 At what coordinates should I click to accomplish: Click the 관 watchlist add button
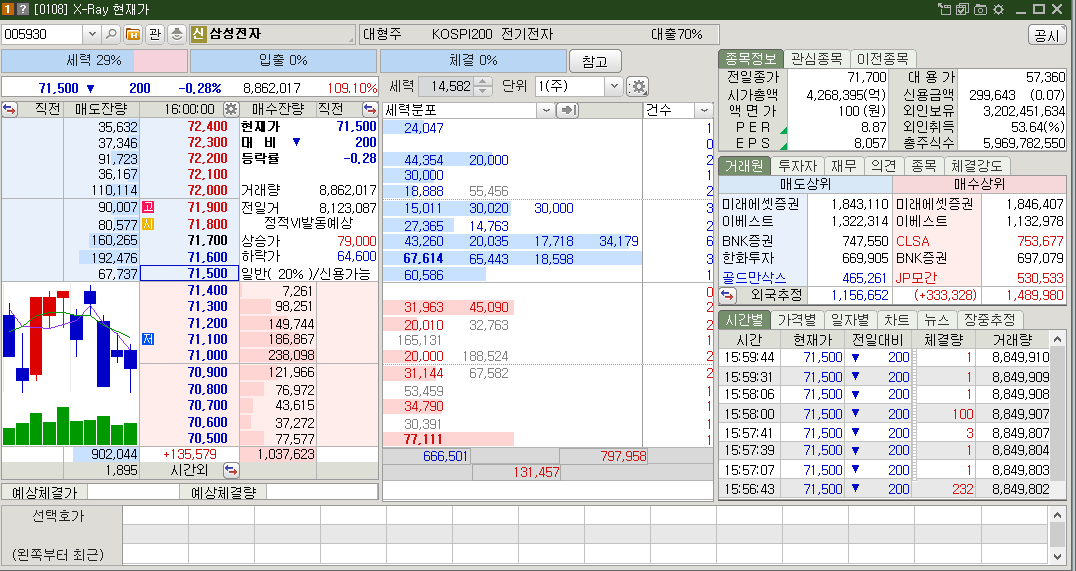point(155,34)
